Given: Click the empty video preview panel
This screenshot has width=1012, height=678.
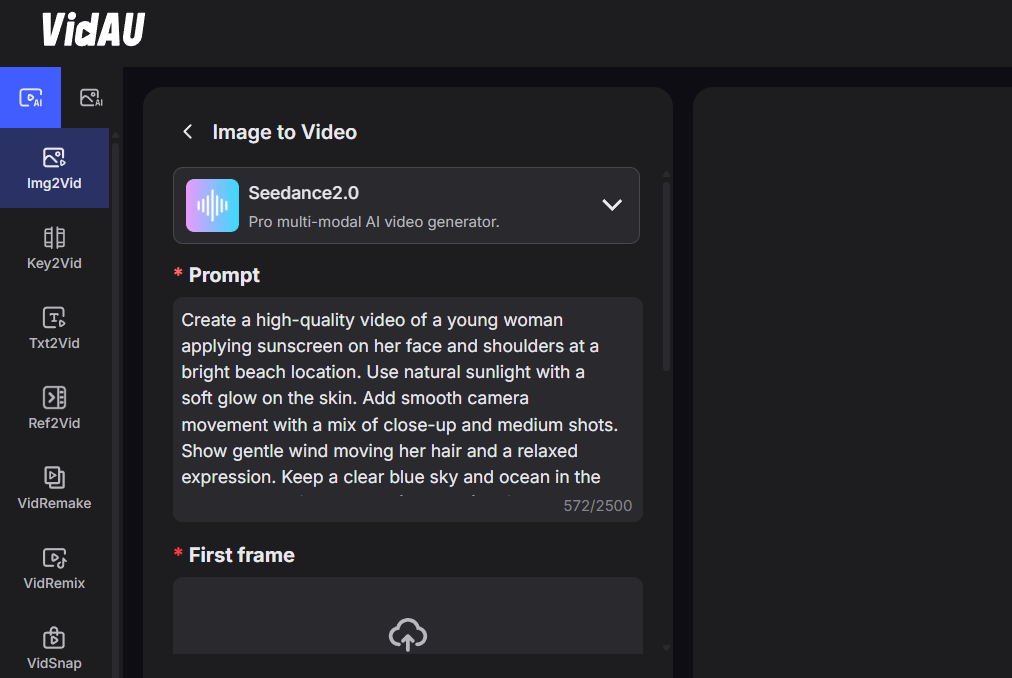Looking at the screenshot, I should [x=852, y=380].
